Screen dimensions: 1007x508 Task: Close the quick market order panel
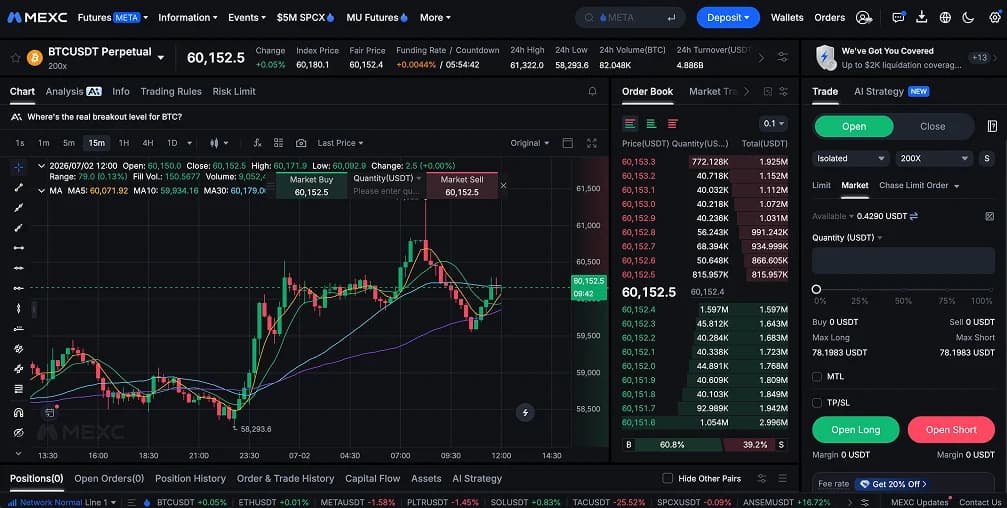tap(504, 186)
